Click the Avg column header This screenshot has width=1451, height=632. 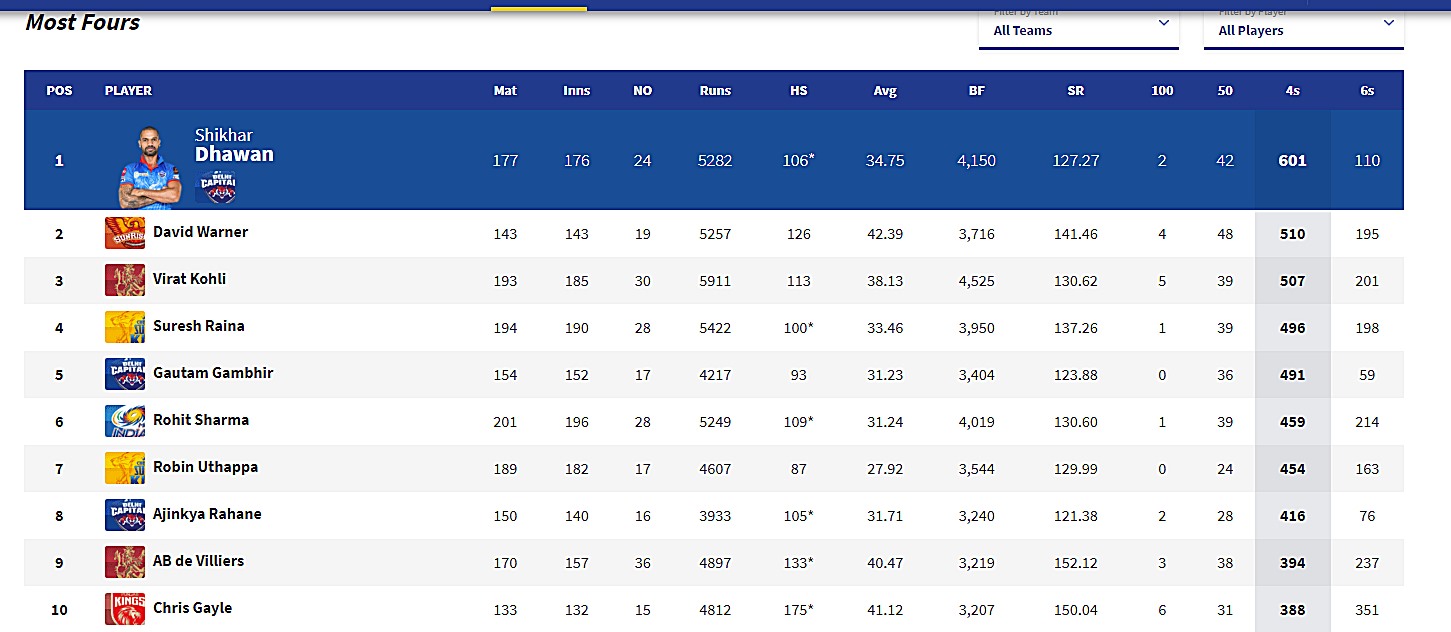[885, 91]
